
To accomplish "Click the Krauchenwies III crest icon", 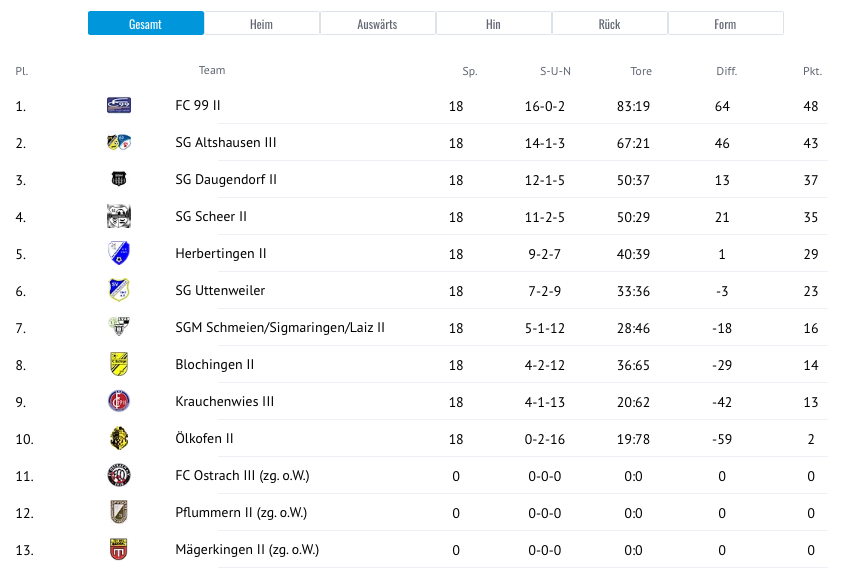I will click(x=118, y=401).
